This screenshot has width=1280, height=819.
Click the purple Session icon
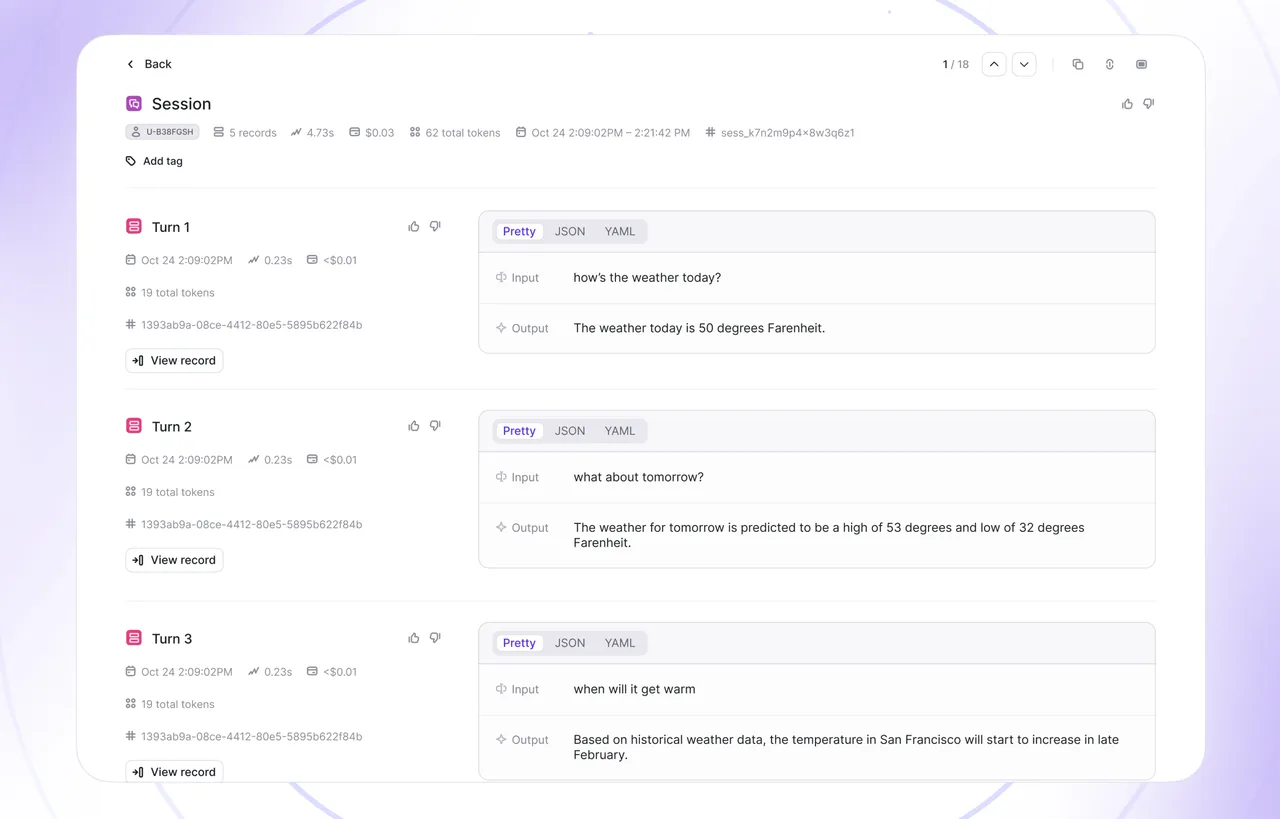coord(134,103)
